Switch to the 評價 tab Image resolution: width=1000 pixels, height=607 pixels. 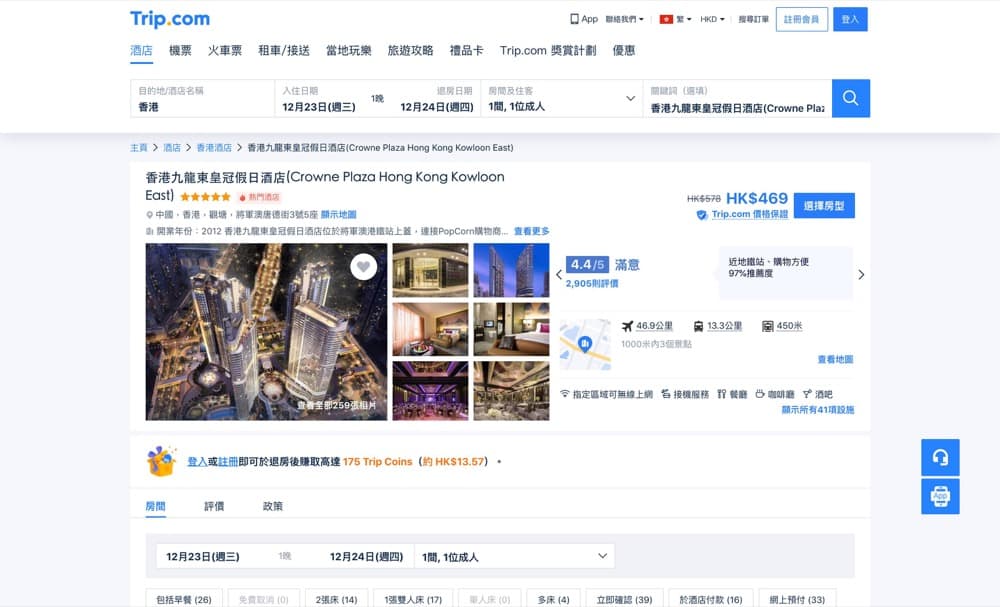pos(214,506)
